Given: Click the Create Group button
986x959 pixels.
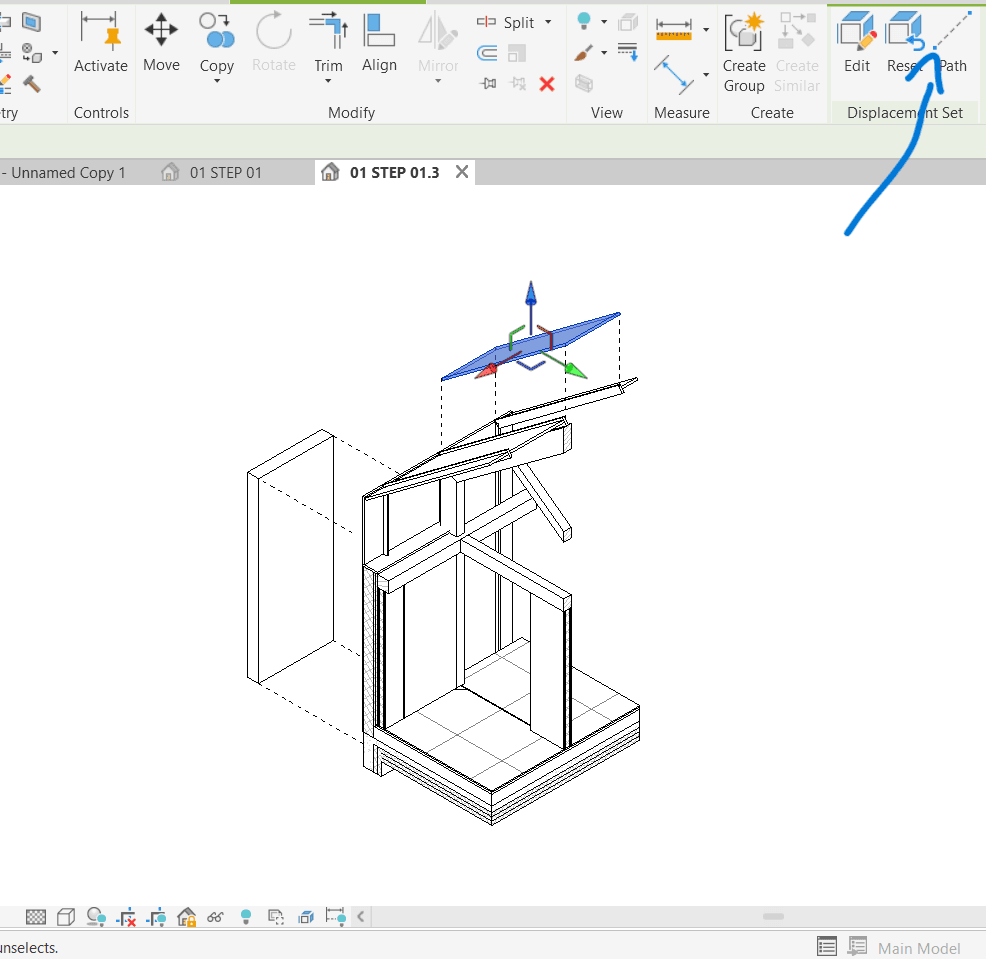Looking at the screenshot, I should pyautogui.click(x=744, y=53).
